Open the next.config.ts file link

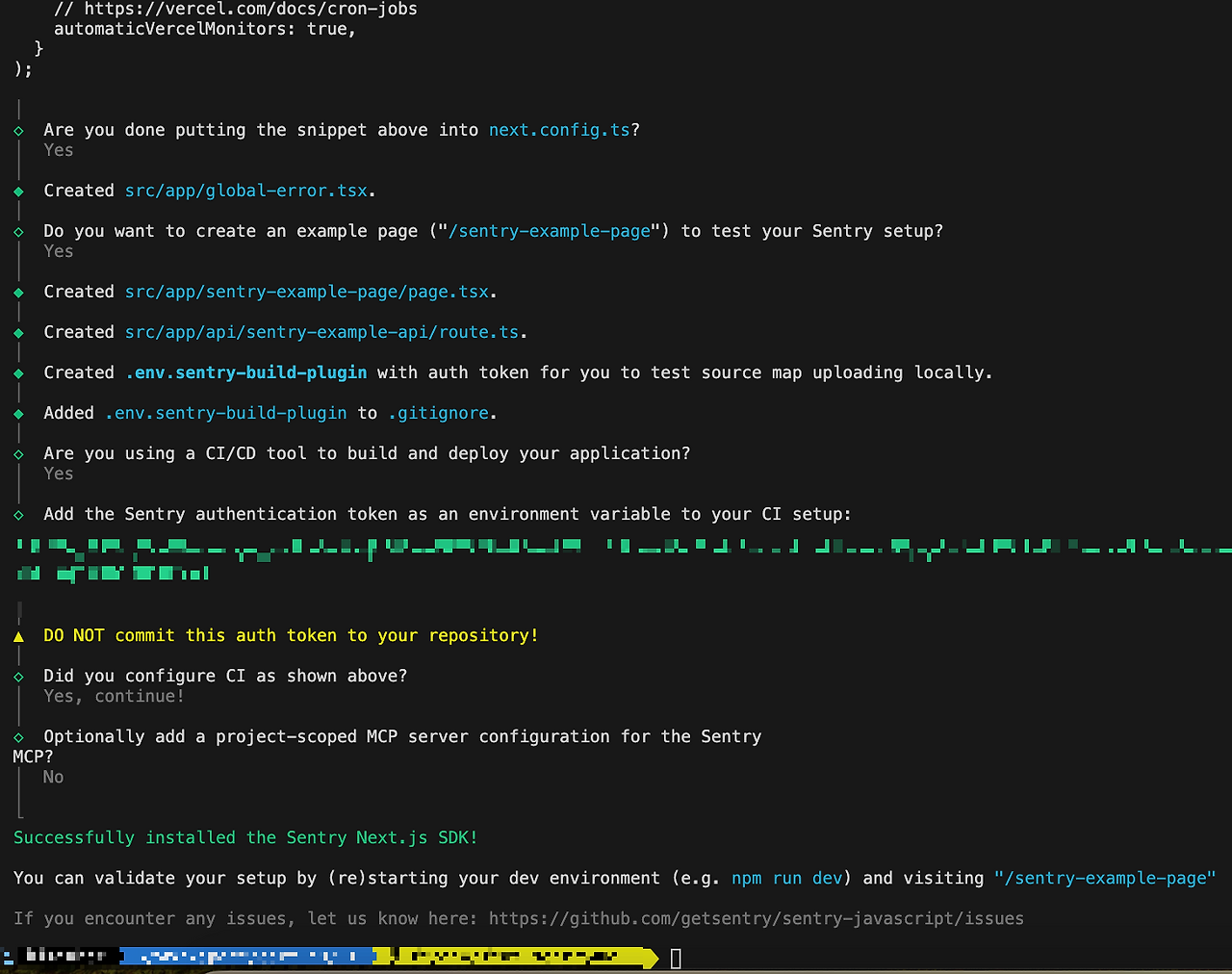pos(559,130)
